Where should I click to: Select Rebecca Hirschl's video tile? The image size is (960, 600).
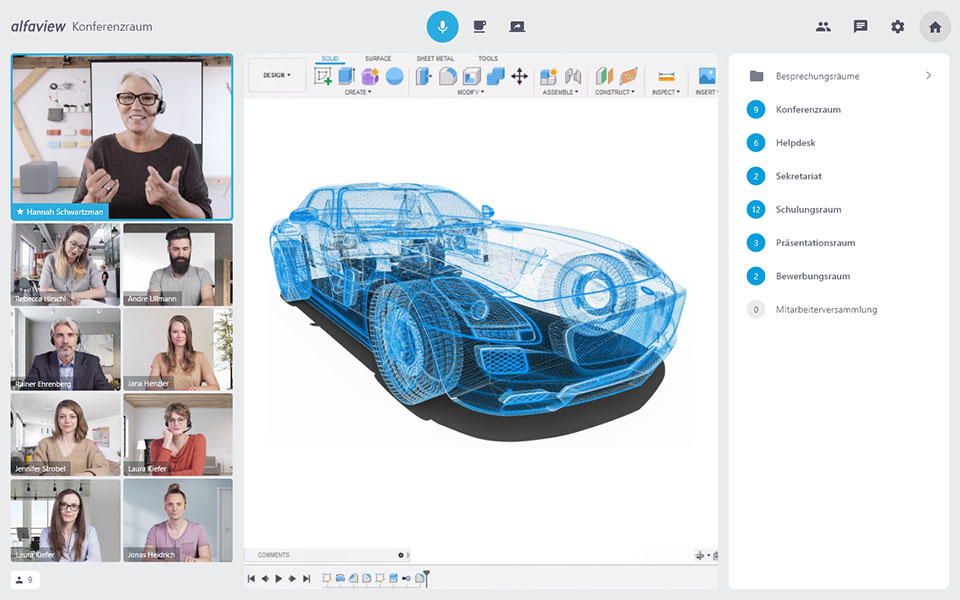tap(66, 264)
